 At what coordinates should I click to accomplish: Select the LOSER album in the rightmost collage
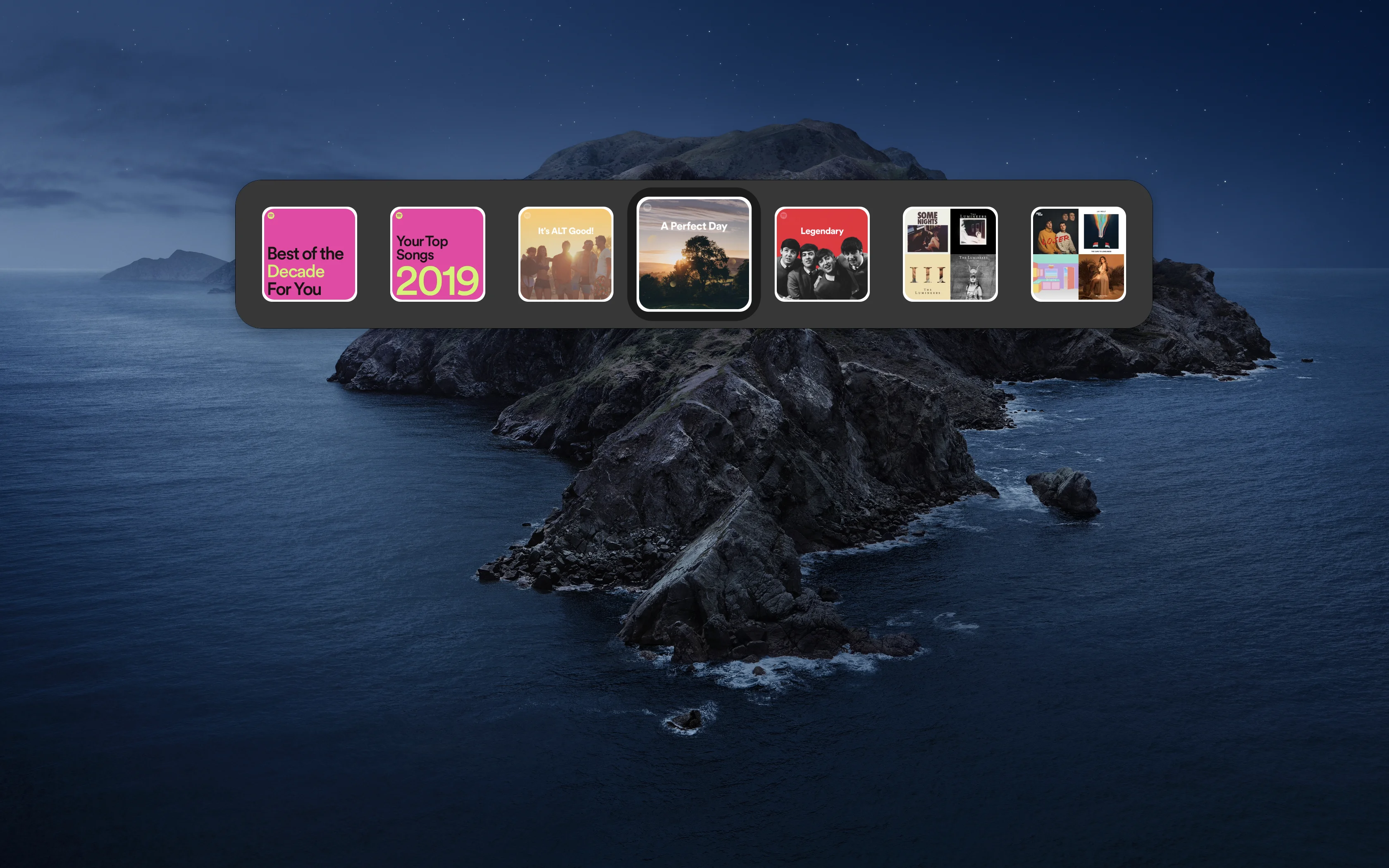pos(1056,231)
